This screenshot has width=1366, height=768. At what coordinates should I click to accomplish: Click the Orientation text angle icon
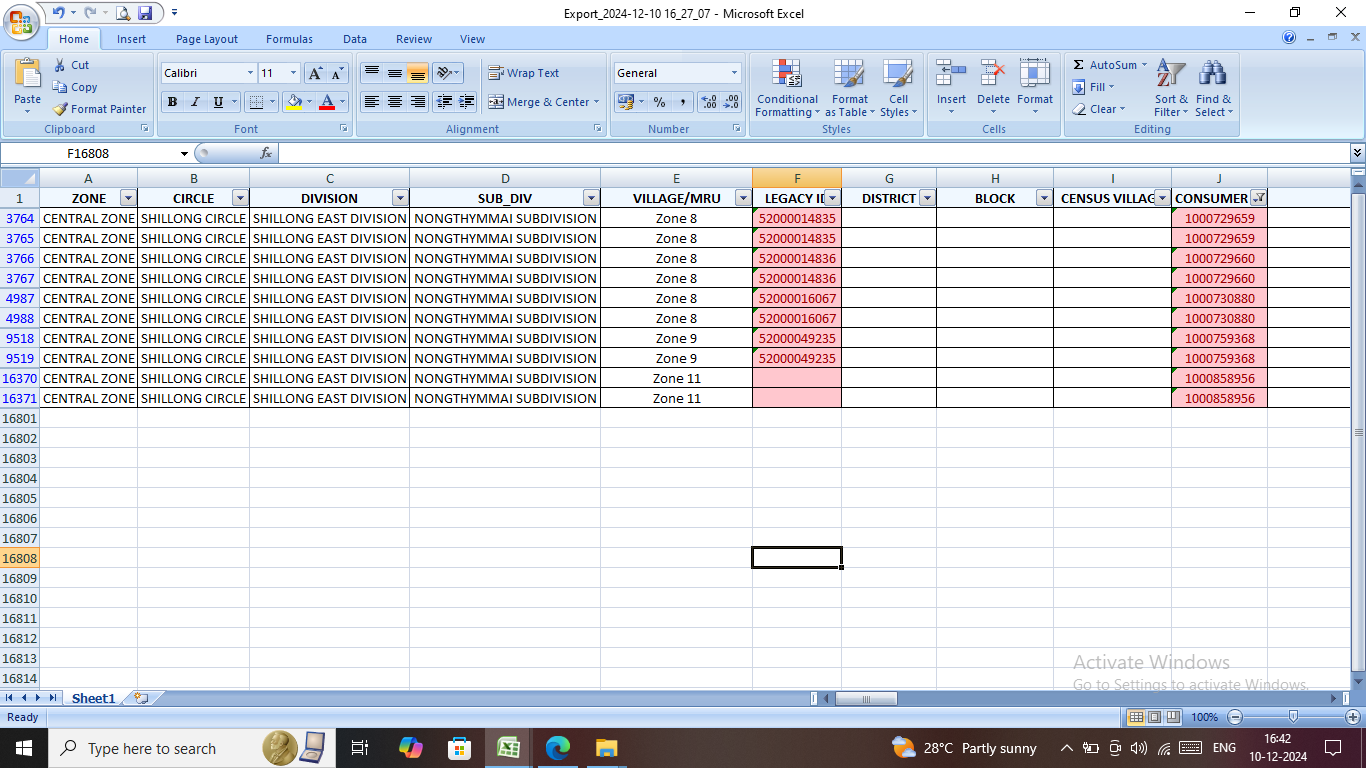tap(445, 73)
